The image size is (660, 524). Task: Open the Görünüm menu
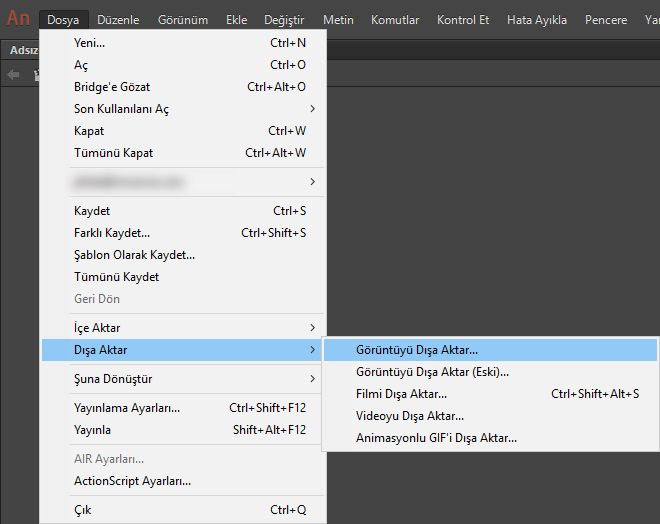(x=186, y=20)
